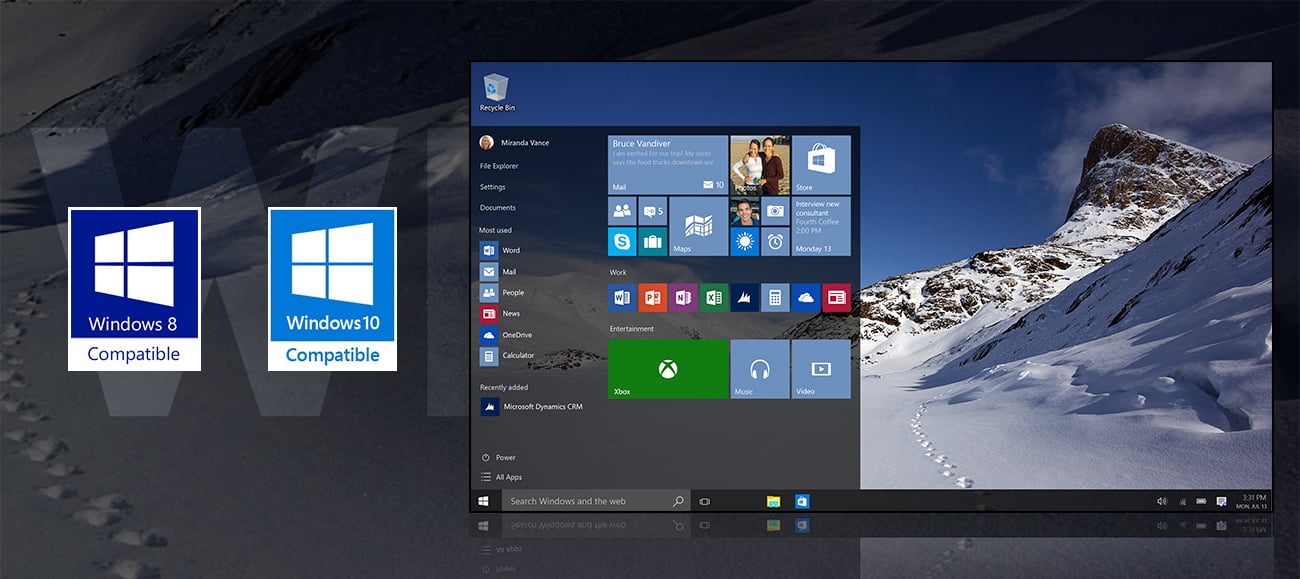Launch Word from Most used list

pyautogui.click(x=500, y=250)
